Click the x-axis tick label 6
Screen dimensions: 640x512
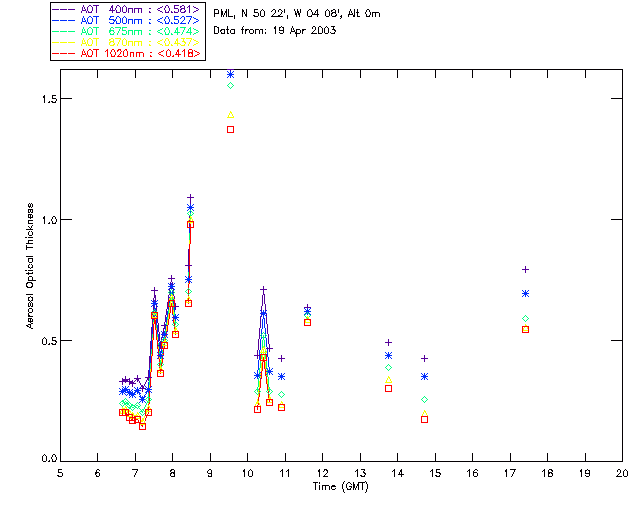pyautogui.click(x=98, y=473)
